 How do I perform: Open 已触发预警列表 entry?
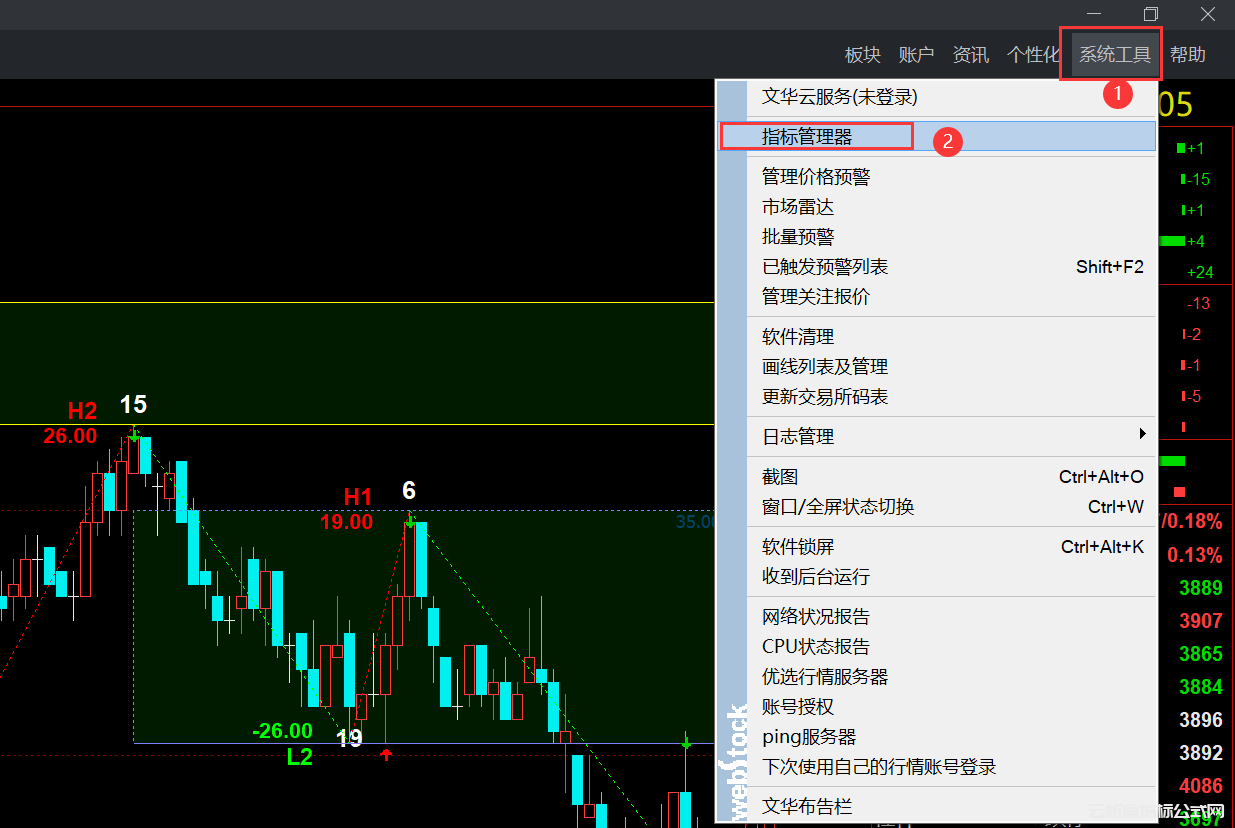coord(952,267)
